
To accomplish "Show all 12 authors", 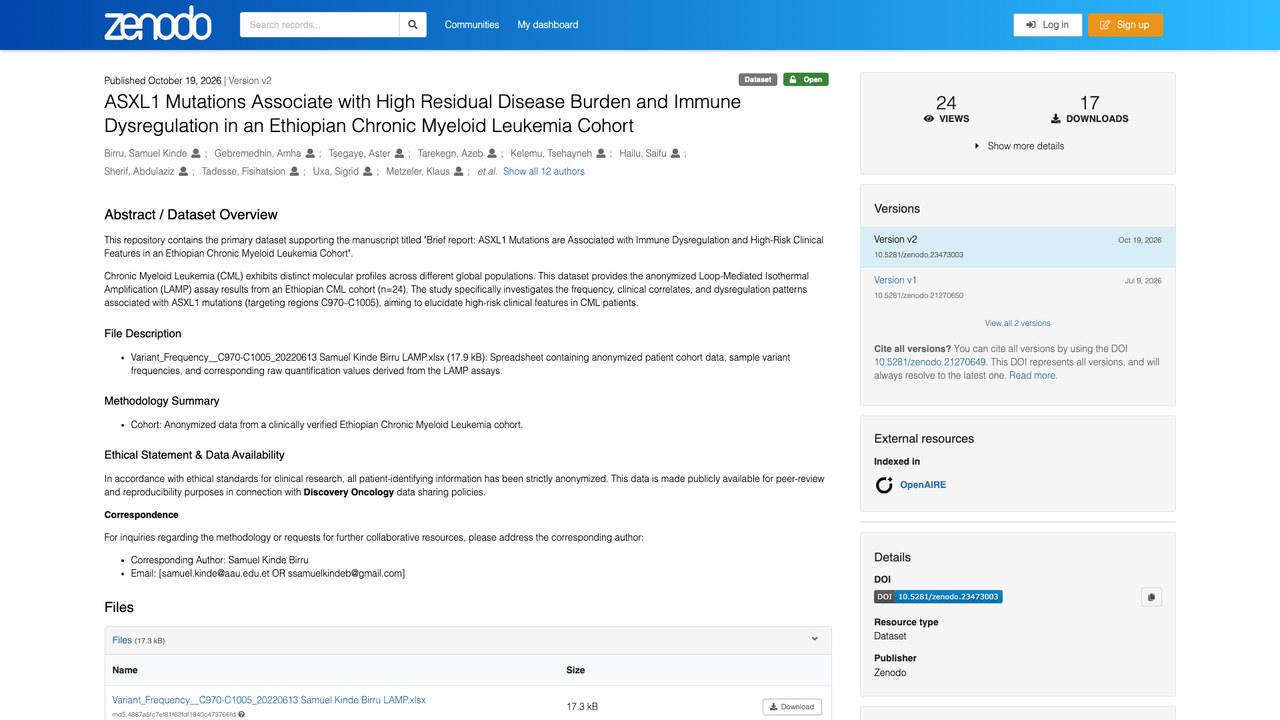I will click(x=544, y=171).
